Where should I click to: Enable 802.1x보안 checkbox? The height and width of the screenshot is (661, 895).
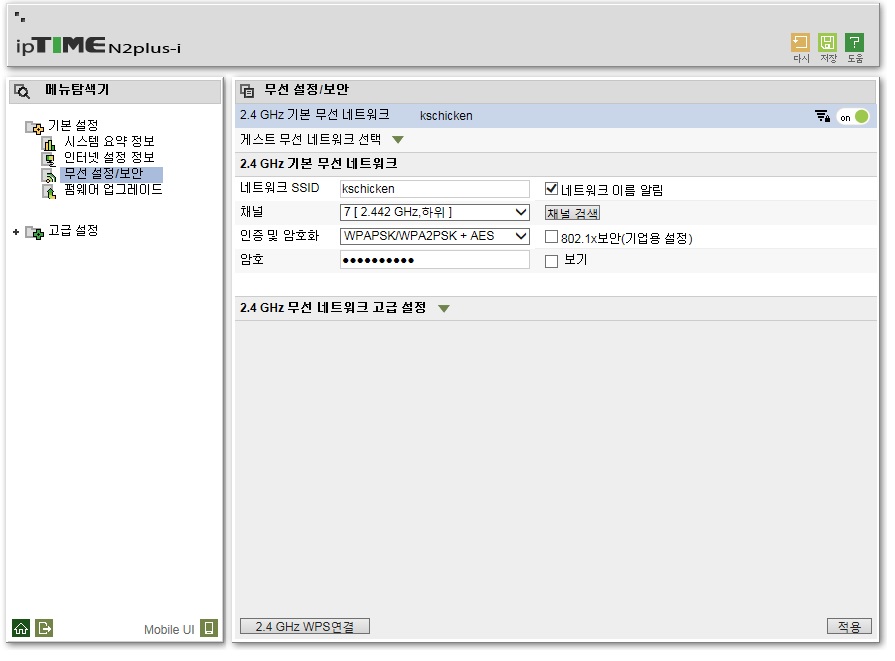(551, 236)
